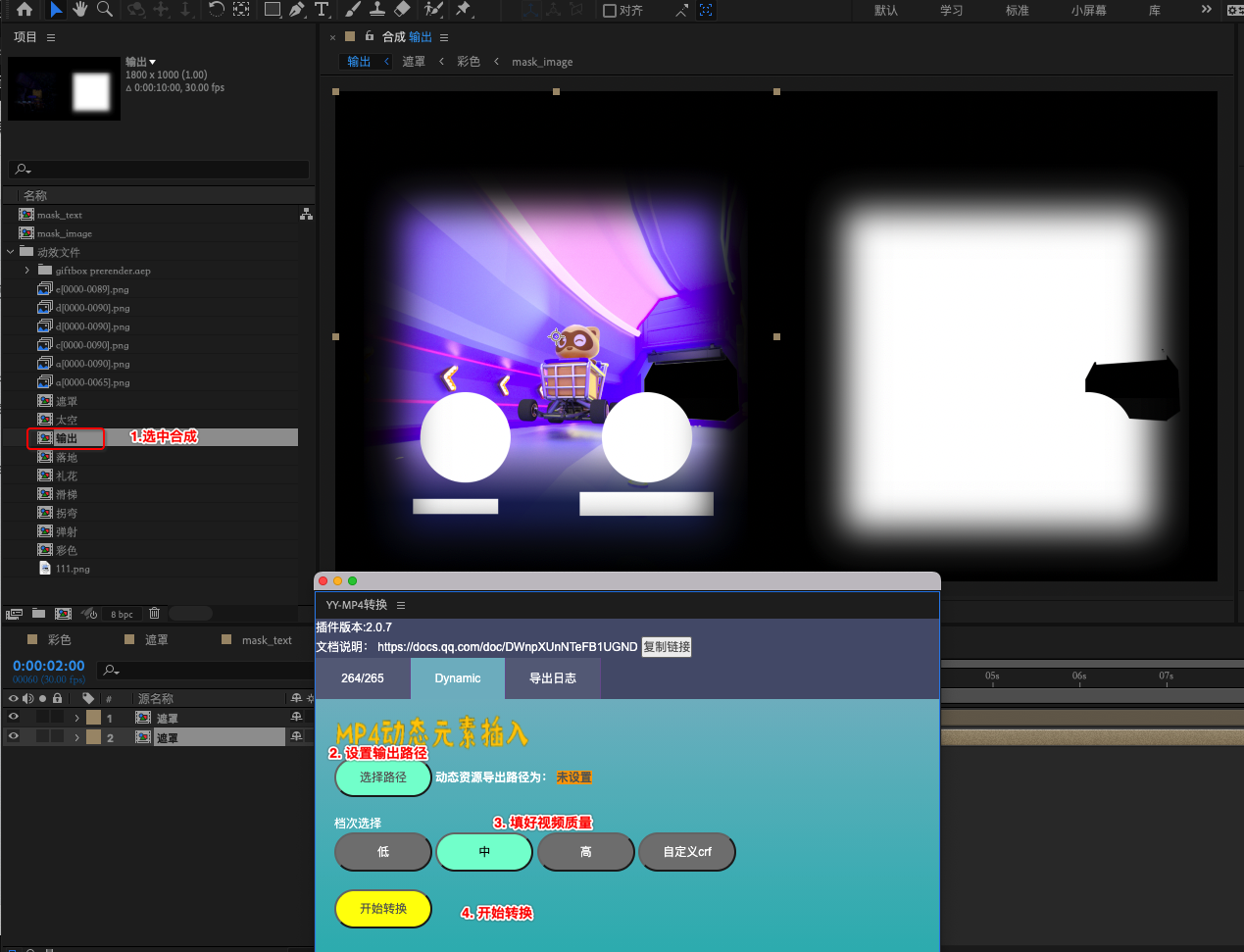1244x952 pixels.
Task: Switch to the 264/265 tab
Action: 362,678
